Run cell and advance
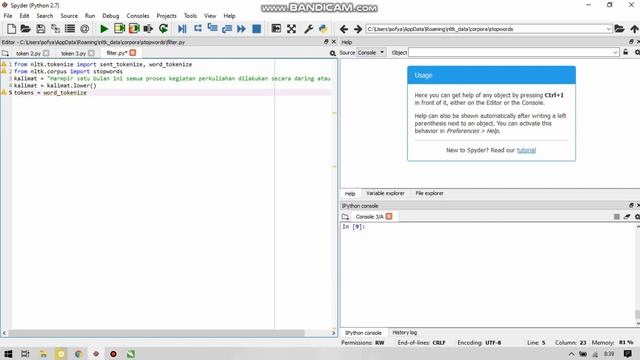This screenshot has height=360, width=640. pos(134,29)
